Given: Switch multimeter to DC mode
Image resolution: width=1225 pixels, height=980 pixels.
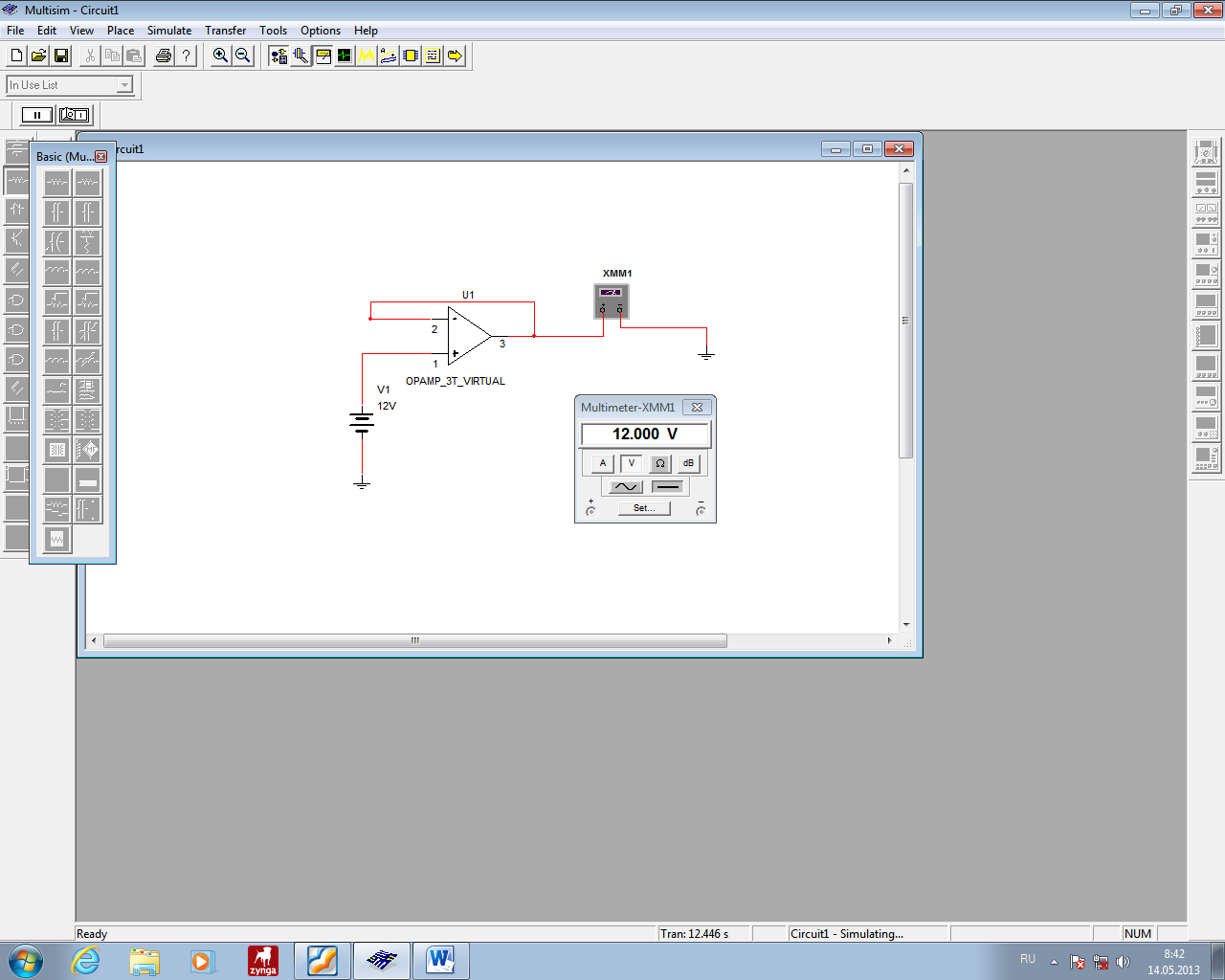Looking at the screenshot, I should tap(668, 486).
